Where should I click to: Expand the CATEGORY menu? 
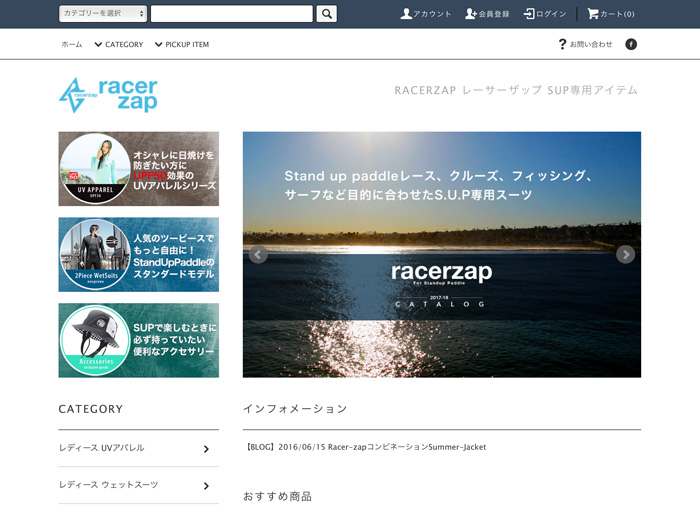119,44
